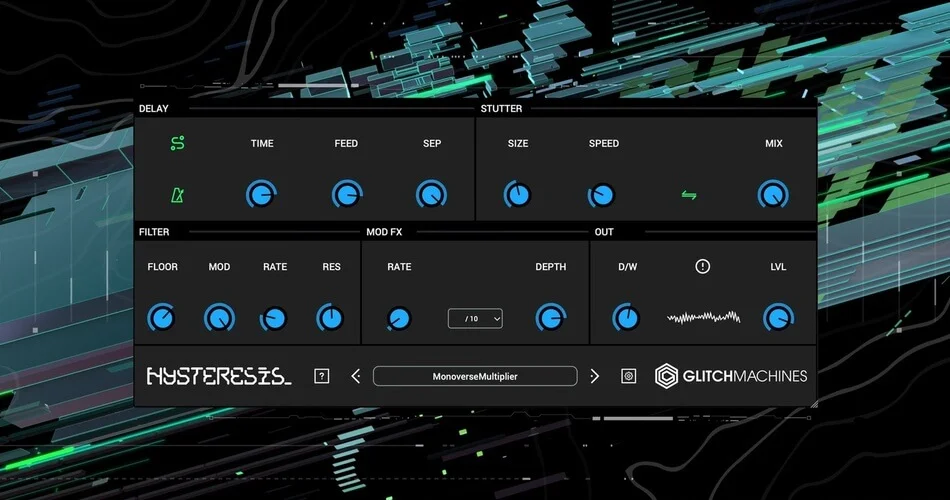Click the stutter SPEED knob

[x=602, y=195]
